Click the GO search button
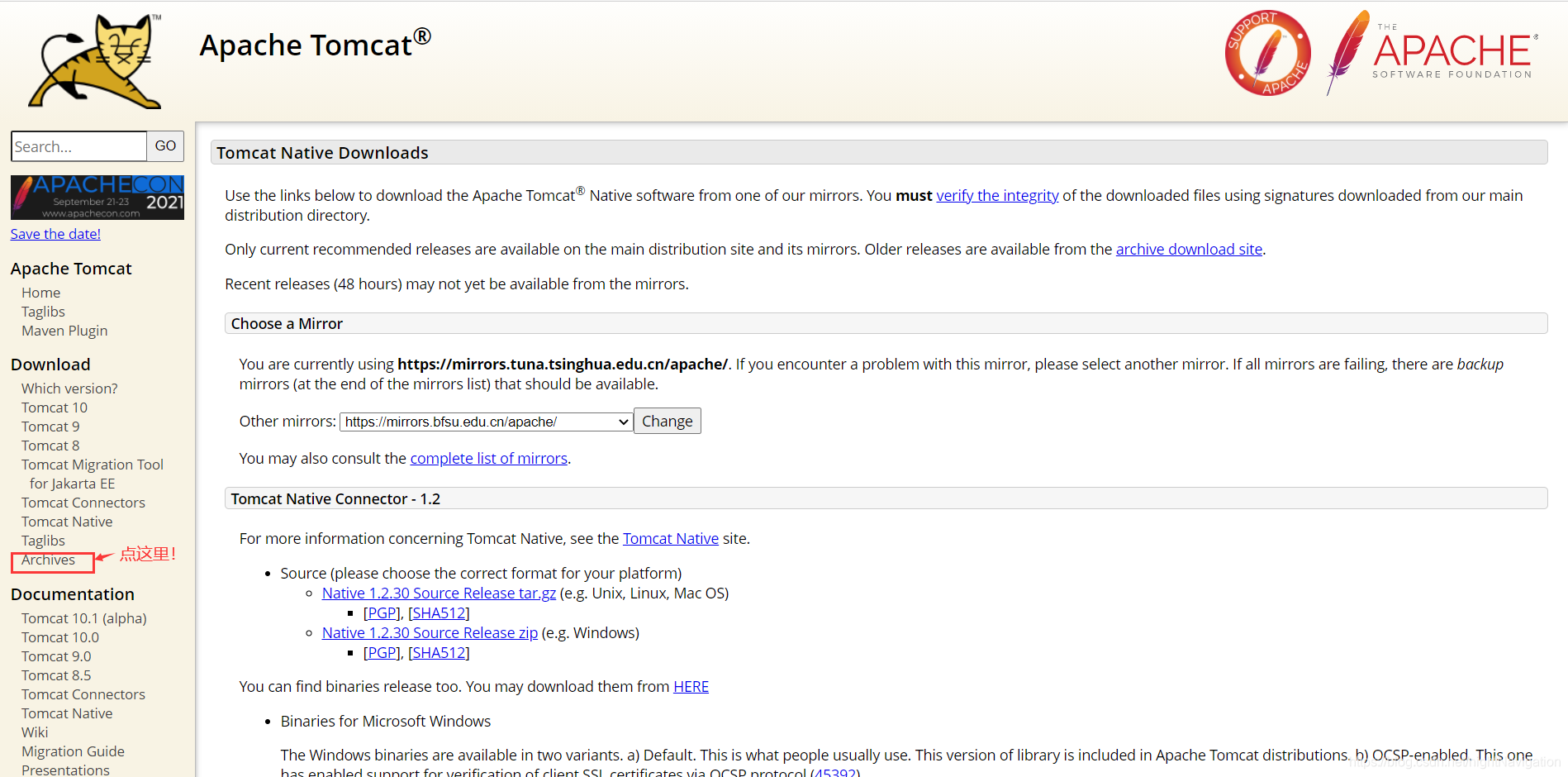This screenshot has height=777, width=1568. (165, 146)
